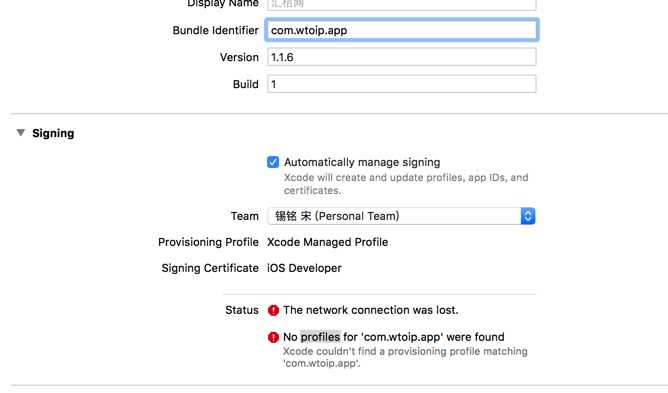Click the Build number field
Image resolution: width=668 pixels, height=393 pixels.
pyautogui.click(x=401, y=84)
